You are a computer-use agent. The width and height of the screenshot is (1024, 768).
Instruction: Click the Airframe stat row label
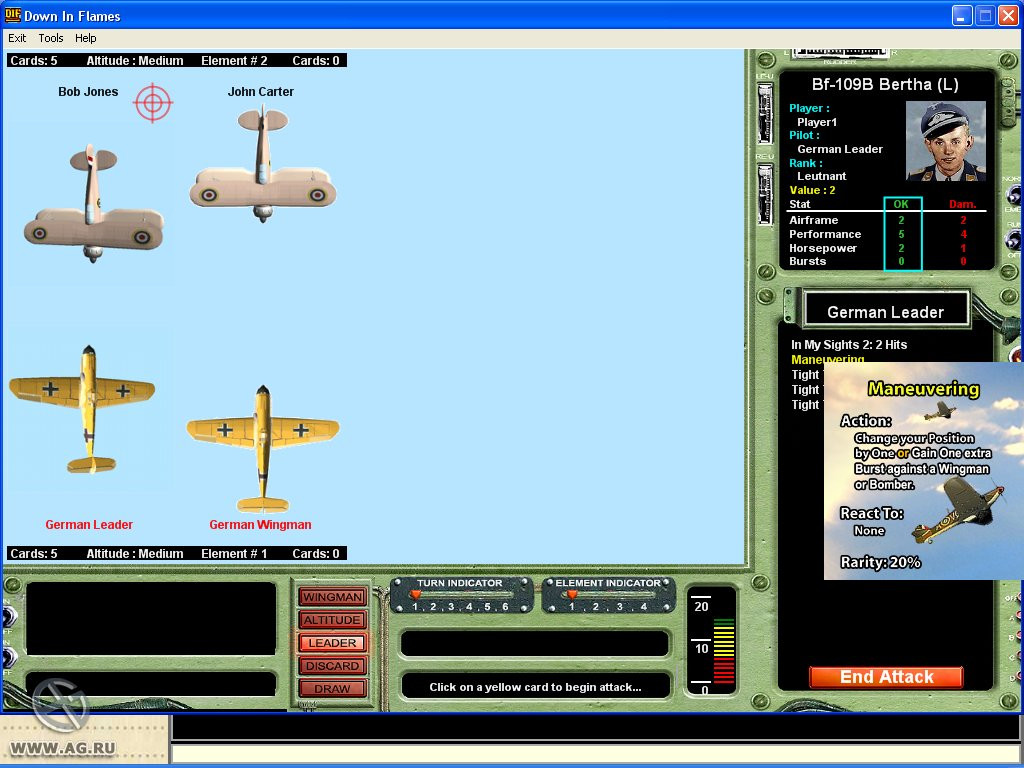813,220
